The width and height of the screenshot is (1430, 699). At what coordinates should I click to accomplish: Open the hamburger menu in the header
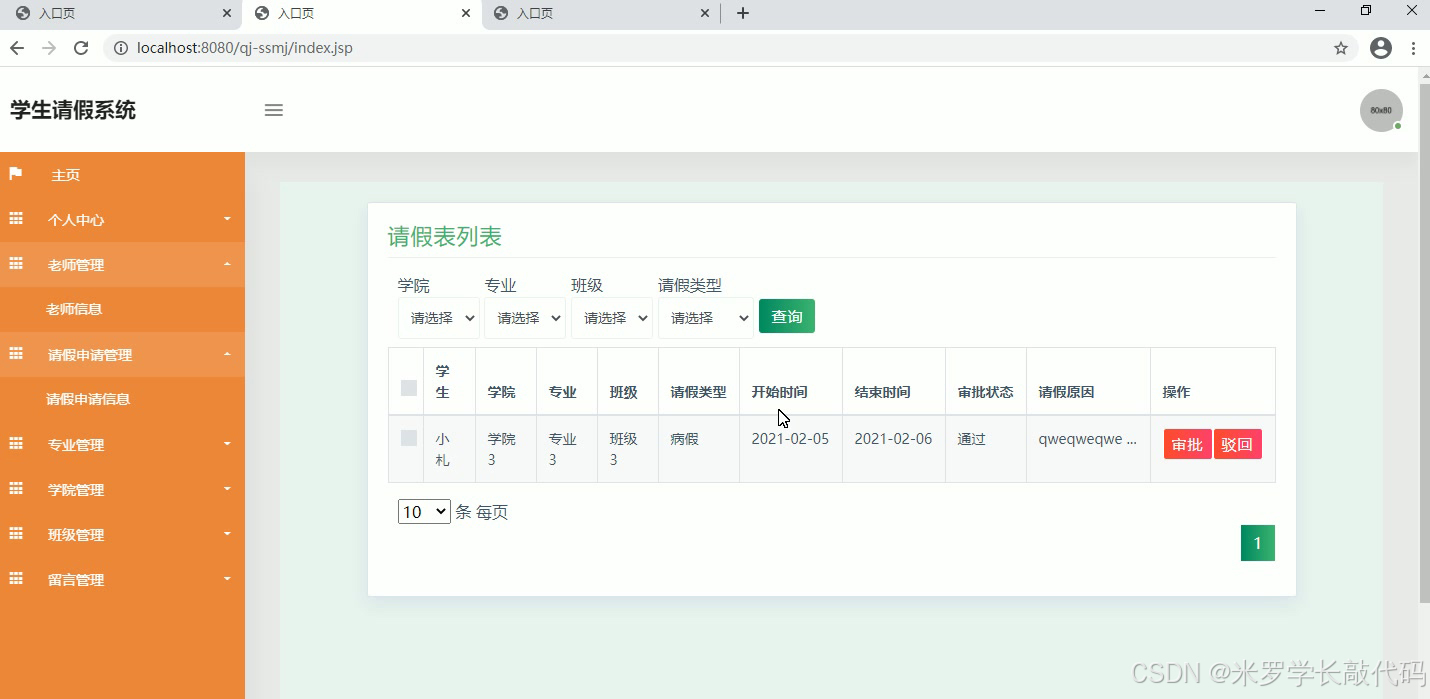click(x=273, y=110)
